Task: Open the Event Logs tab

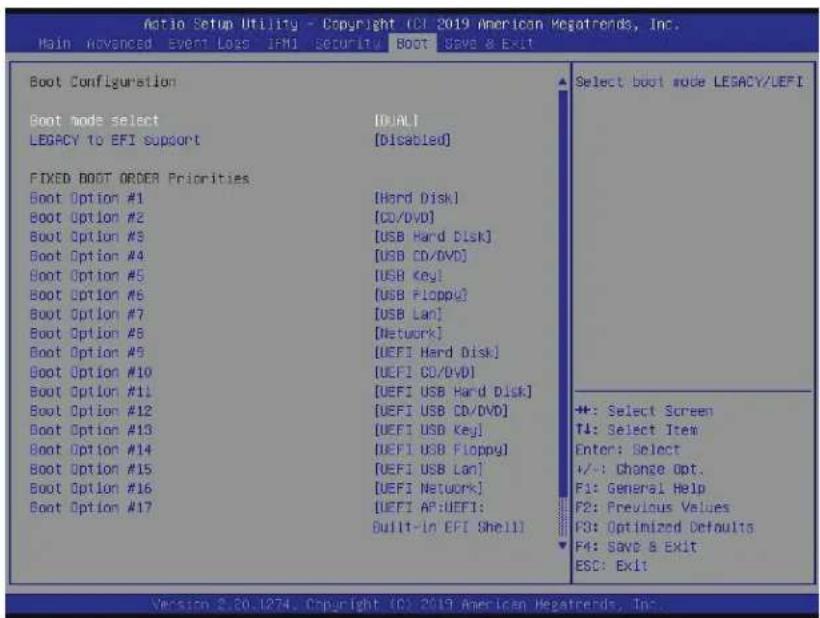Action: [209, 43]
